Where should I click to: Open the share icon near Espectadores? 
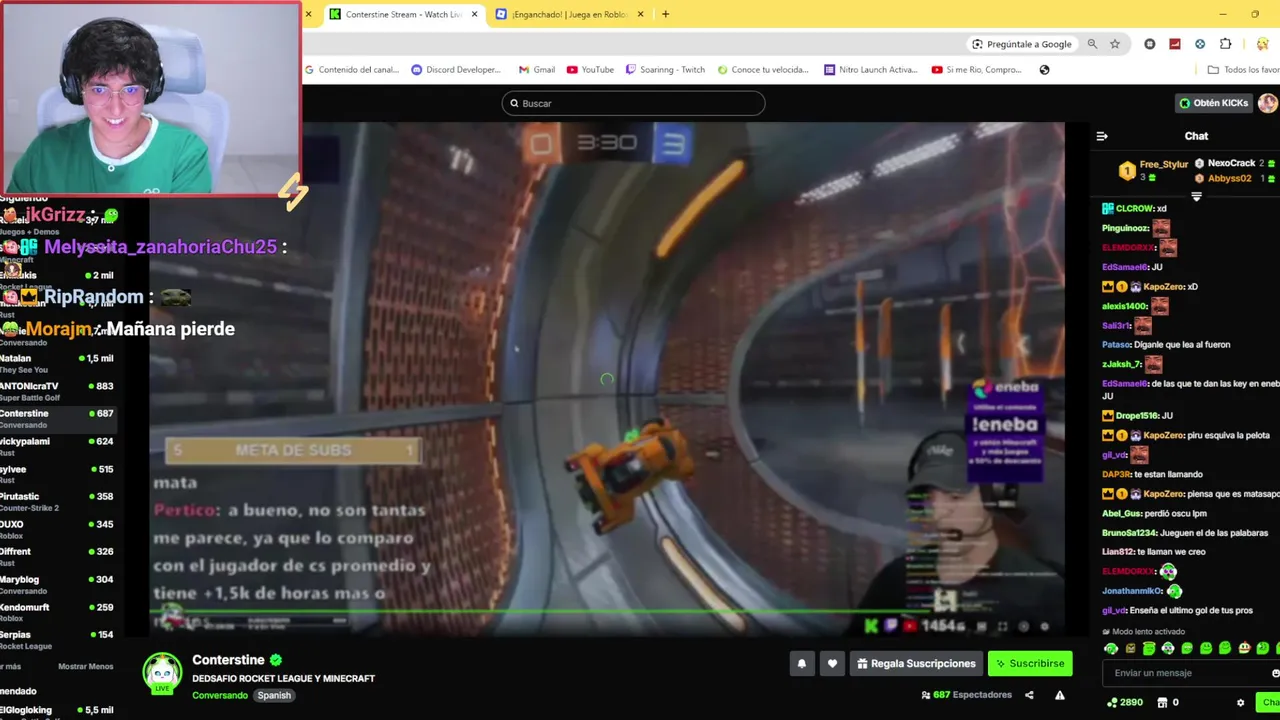click(x=1031, y=695)
